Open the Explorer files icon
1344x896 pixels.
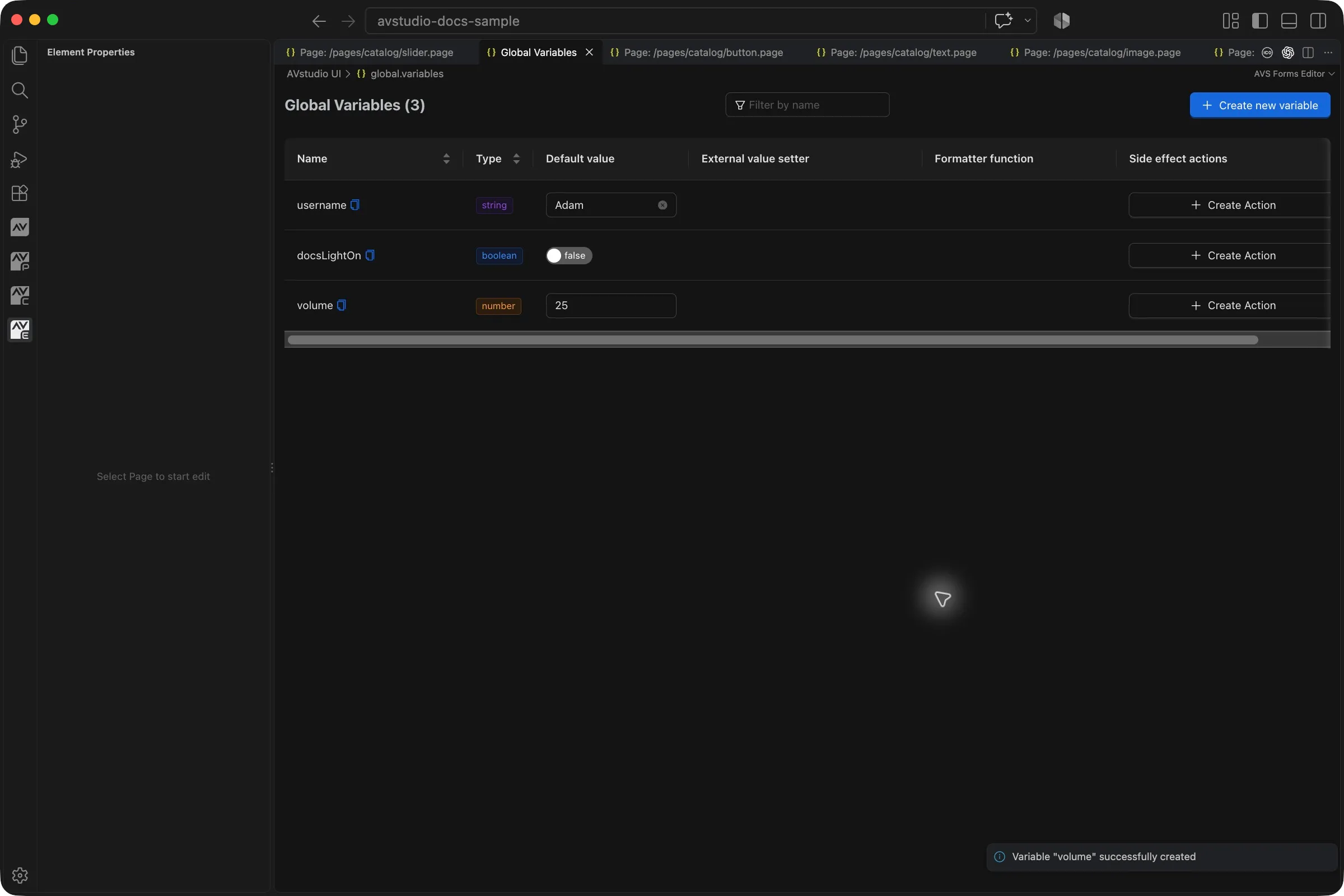[20, 55]
